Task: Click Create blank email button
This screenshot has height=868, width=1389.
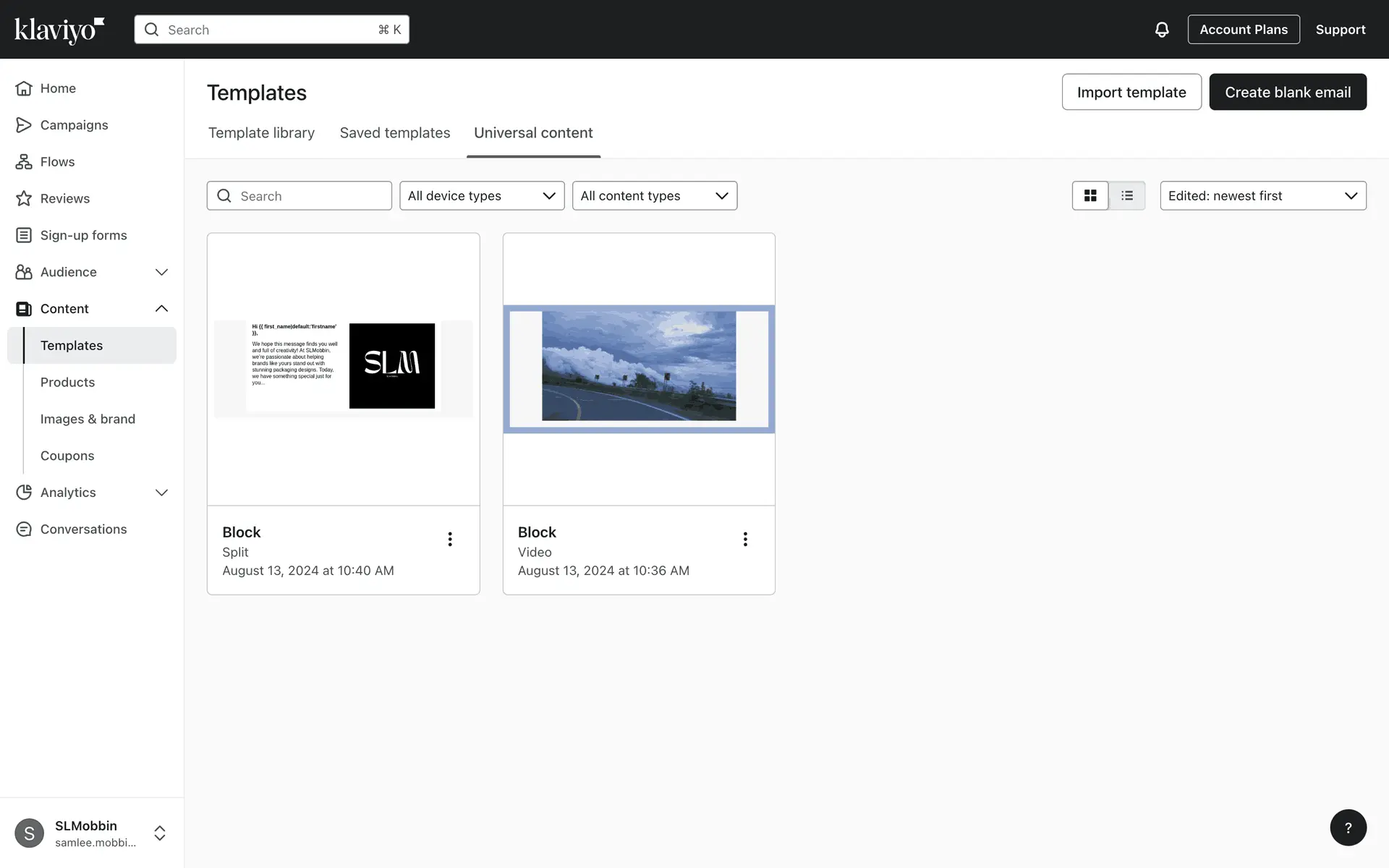Action: click(x=1287, y=92)
